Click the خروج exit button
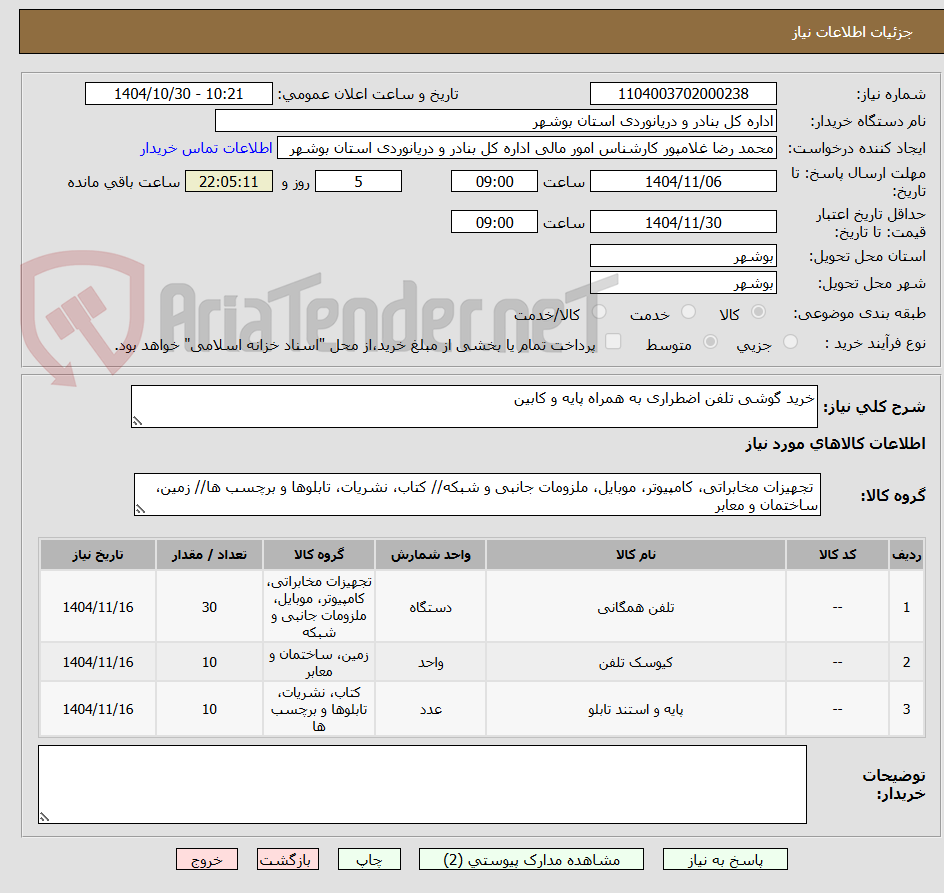The height and width of the screenshot is (893, 944). click(x=207, y=859)
